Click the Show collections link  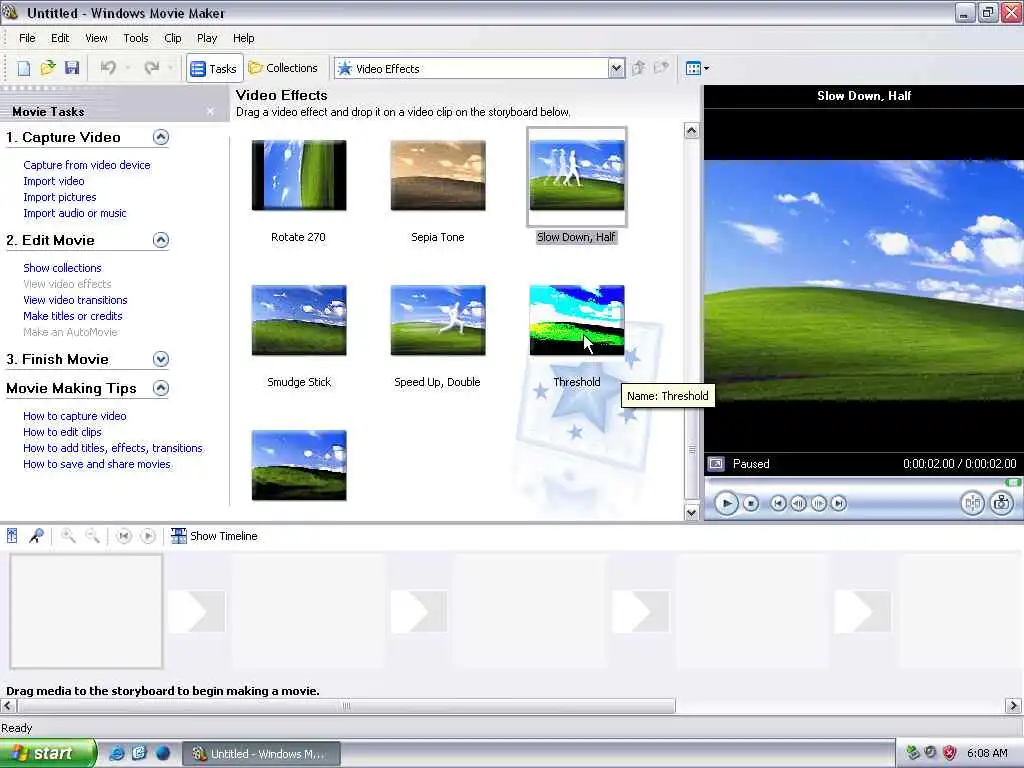tap(62, 268)
